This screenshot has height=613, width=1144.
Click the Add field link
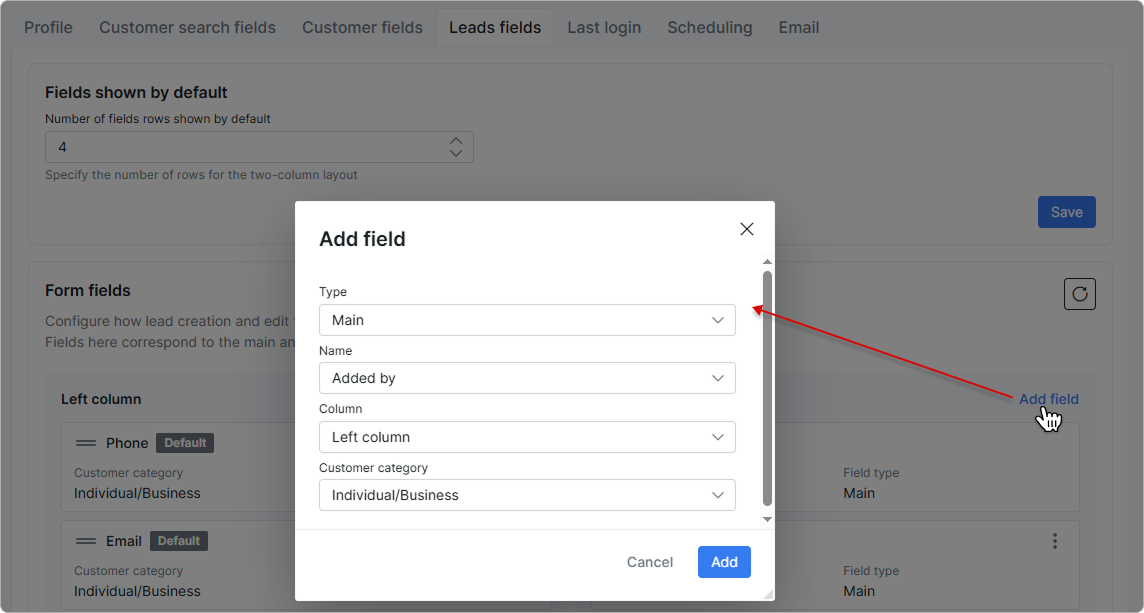[1048, 399]
